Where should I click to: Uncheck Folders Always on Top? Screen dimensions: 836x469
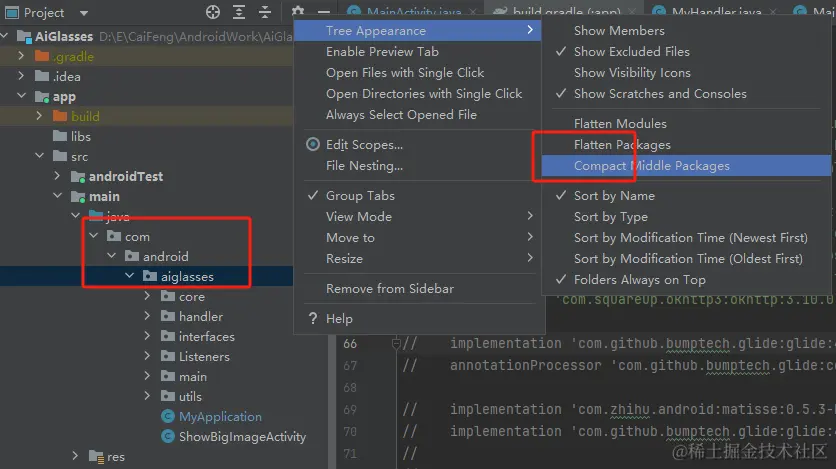[x=639, y=280]
